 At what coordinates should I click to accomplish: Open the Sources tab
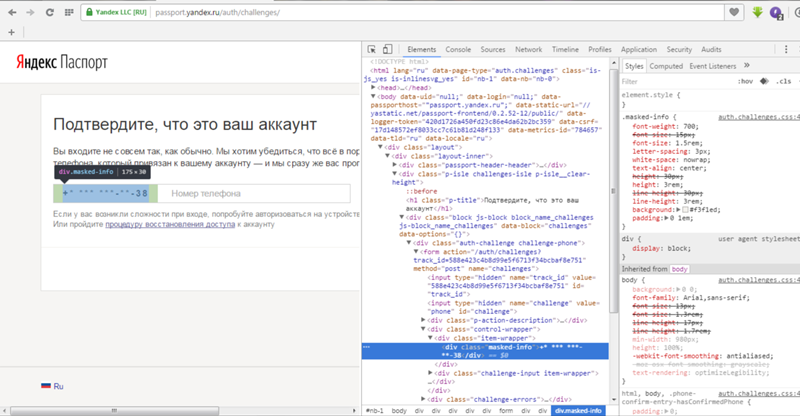coord(493,50)
